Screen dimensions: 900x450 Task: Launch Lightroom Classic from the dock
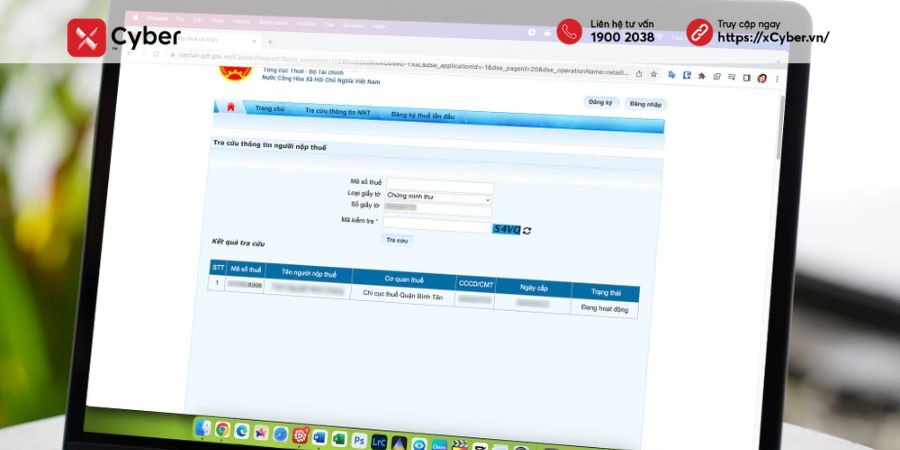click(x=379, y=443)
